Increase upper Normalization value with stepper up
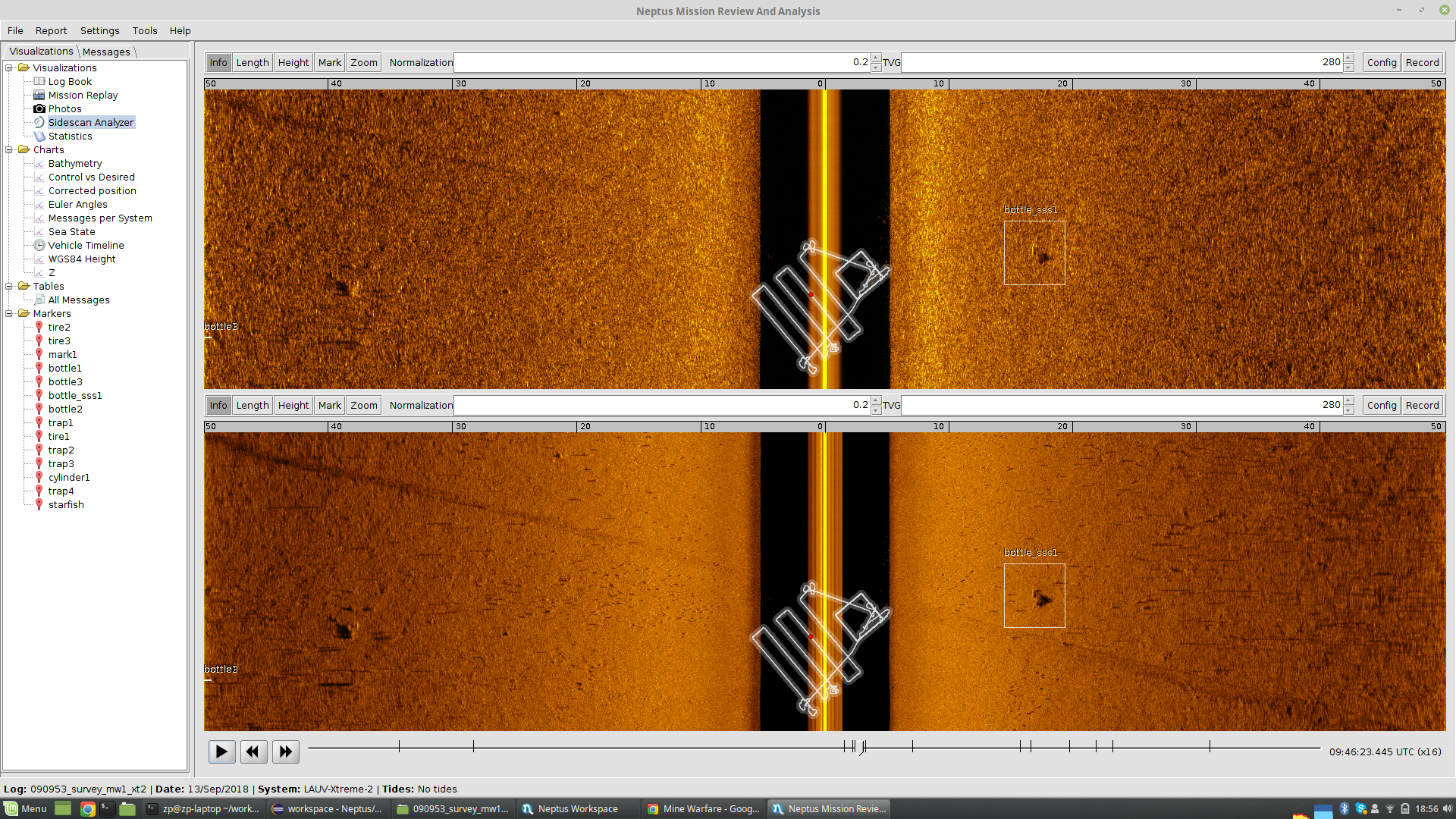Image resolution: width=1456 pixels, height=819 pixels. (876, 58)
